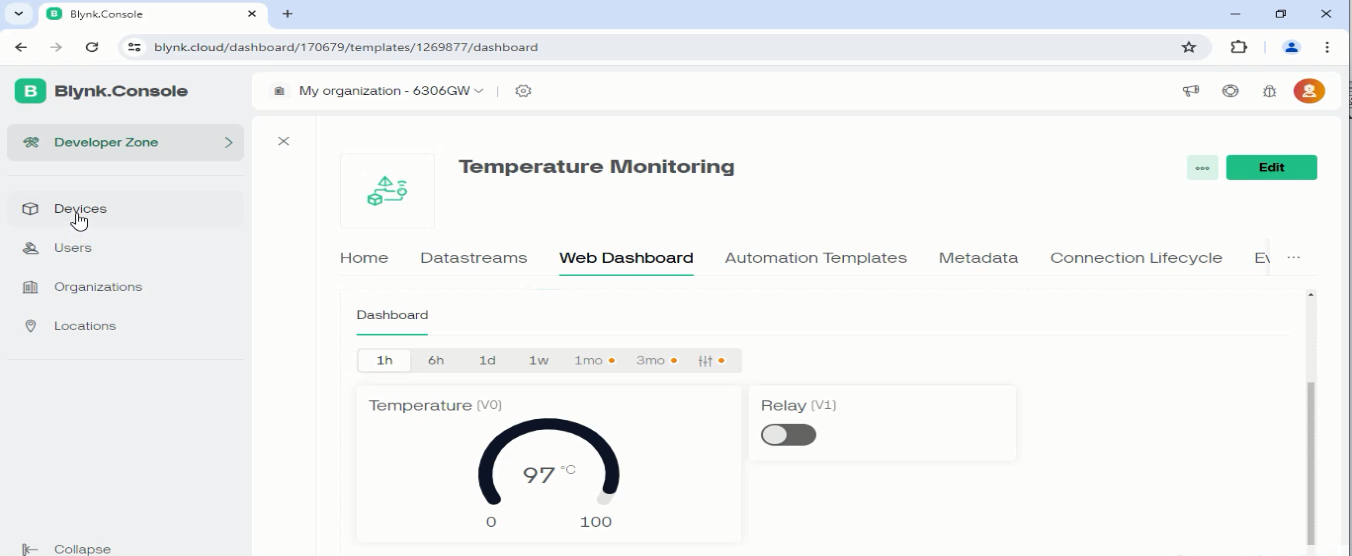The height and width of the screenshot is (556, 1352).
Task: Click the green Edit button
Action: click(x=1271, y=168)
